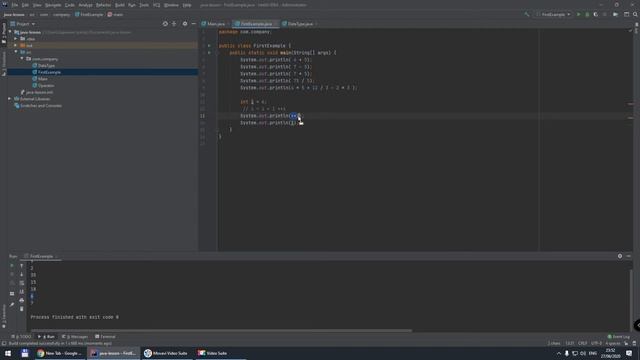The height and width of the screenshot is (360, 640).
Task: Locate current file in Project panel
Action: click(165, 24)
